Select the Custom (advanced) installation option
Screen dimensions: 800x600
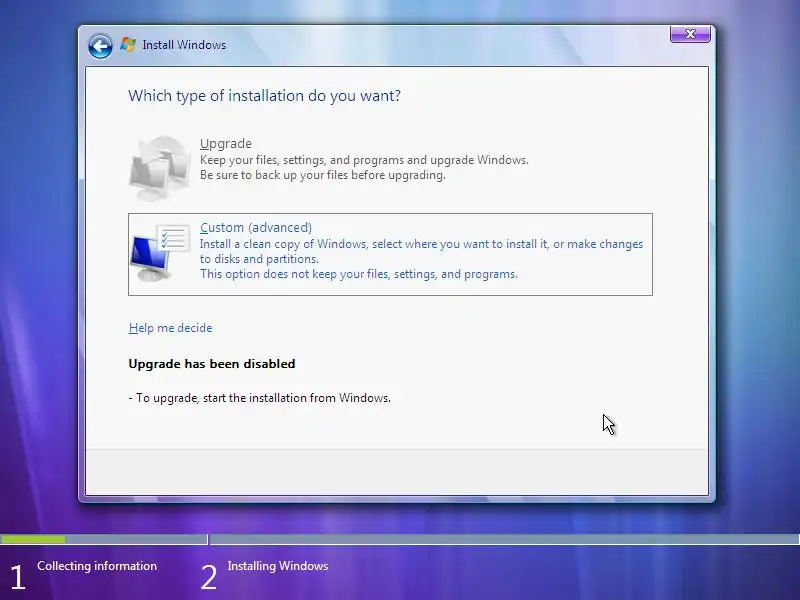pos(390,254)
